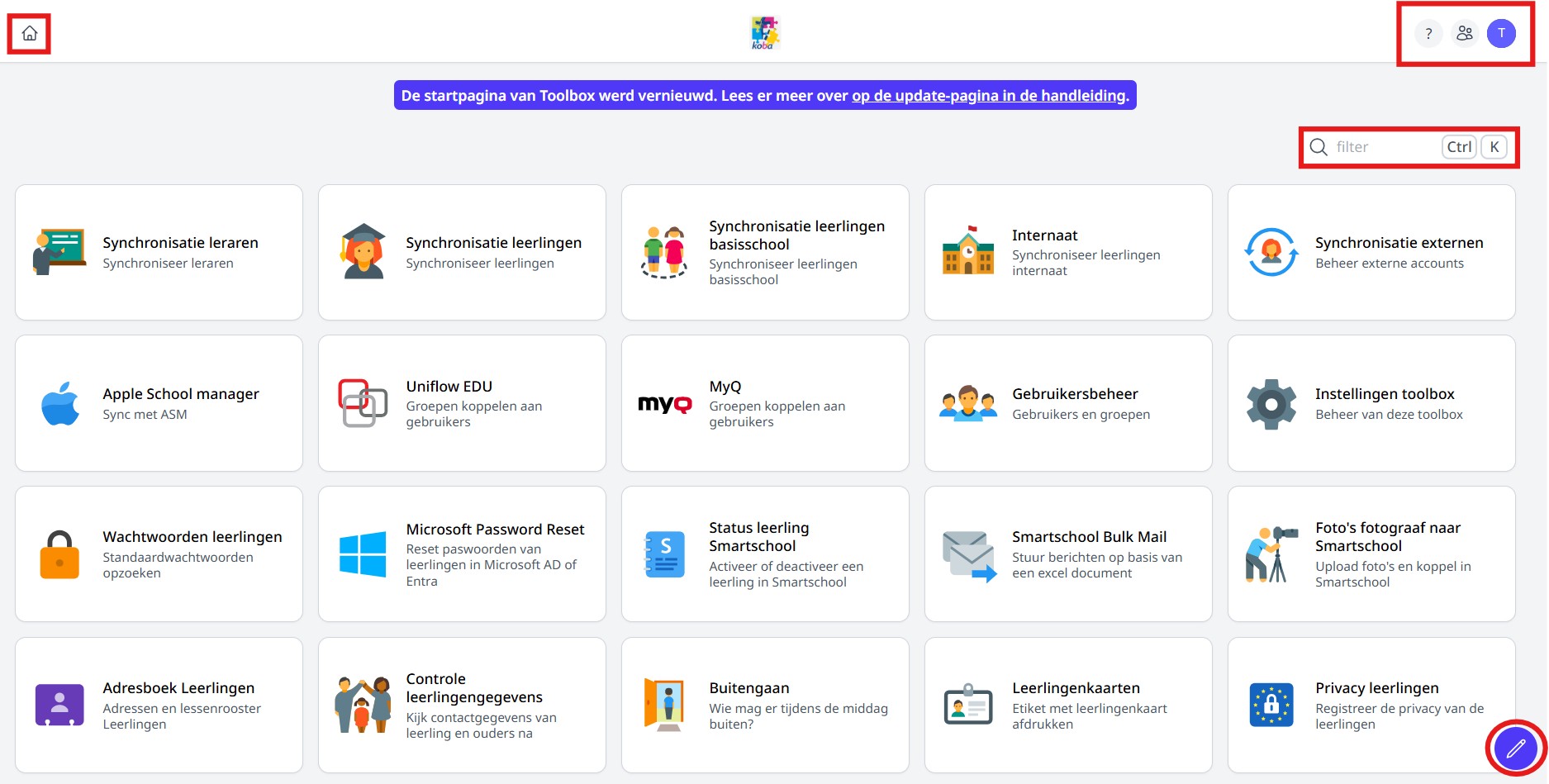This screenshot has height=784, width=1549.
Task: Open help via the question mark icon
Action: (x=1428, y=34)
